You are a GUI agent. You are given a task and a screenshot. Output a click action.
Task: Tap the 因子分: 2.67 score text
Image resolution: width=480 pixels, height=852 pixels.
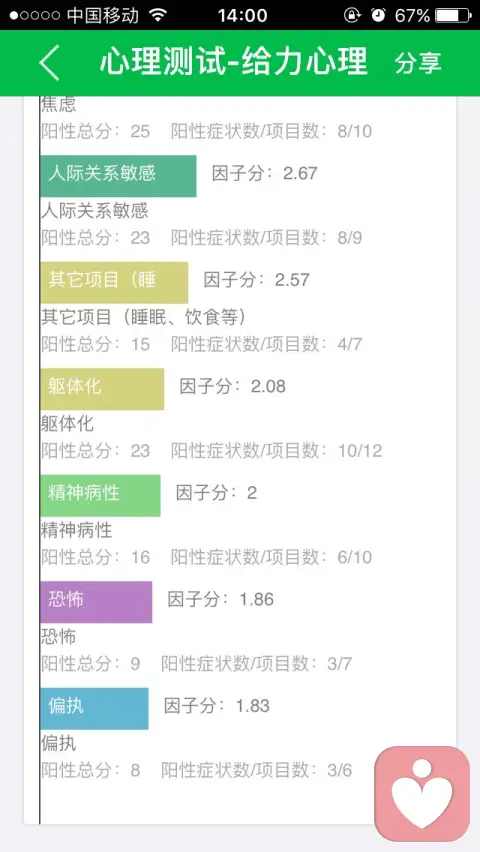(265, 173)
